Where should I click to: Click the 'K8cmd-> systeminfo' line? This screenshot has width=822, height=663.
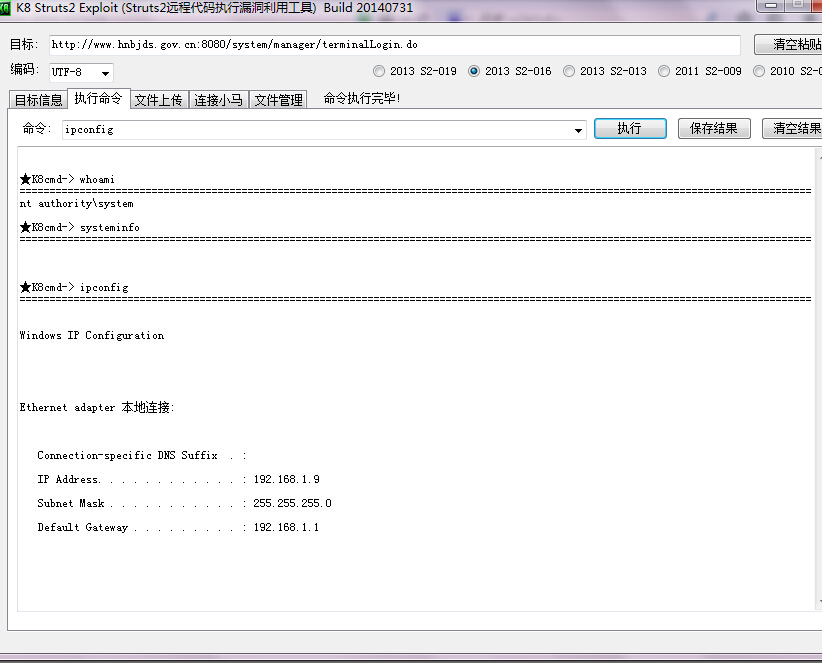pyautogui.click(x=80, y=227)
